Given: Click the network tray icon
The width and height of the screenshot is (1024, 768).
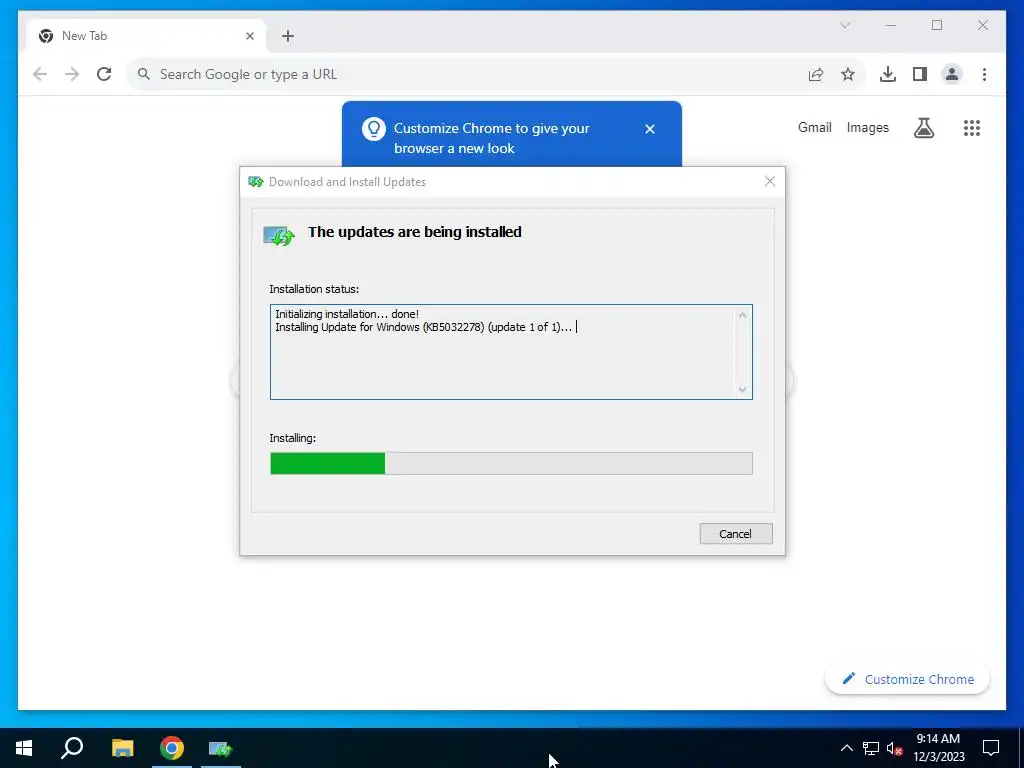Looking at the screenshot, I should (x=871, y=748).
